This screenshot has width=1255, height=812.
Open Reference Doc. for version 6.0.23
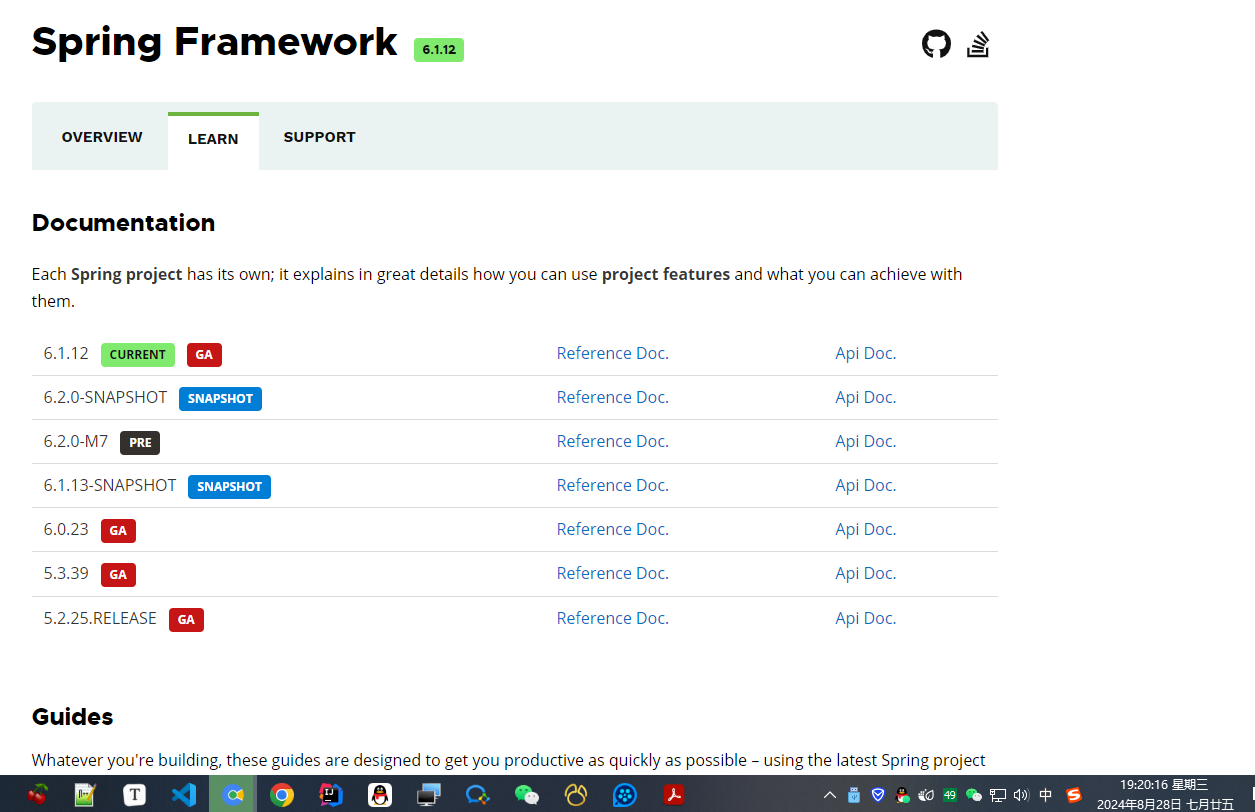tap(613, 529)
